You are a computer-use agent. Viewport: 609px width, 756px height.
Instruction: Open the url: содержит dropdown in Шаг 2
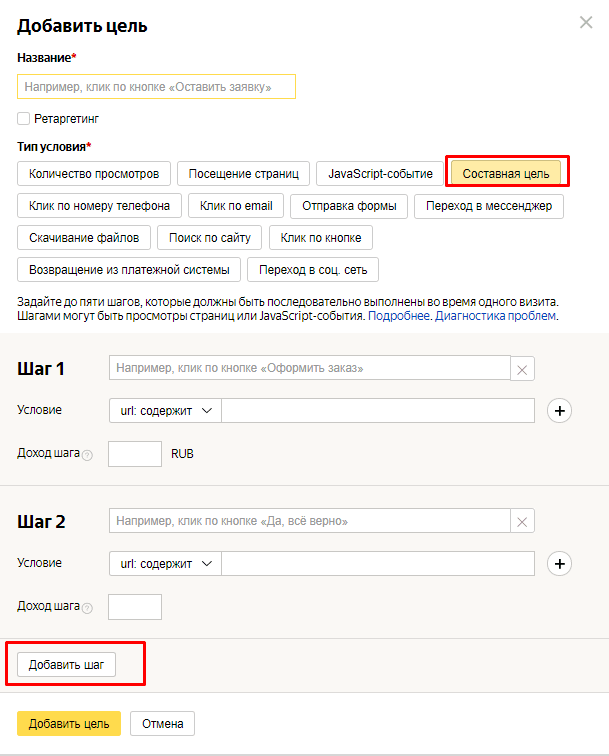coord(165,564)
